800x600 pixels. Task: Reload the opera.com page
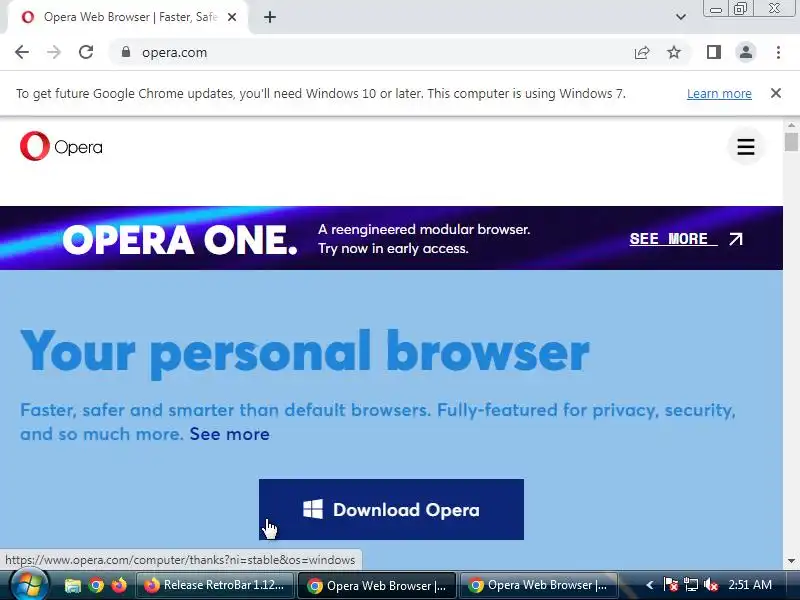86,52
